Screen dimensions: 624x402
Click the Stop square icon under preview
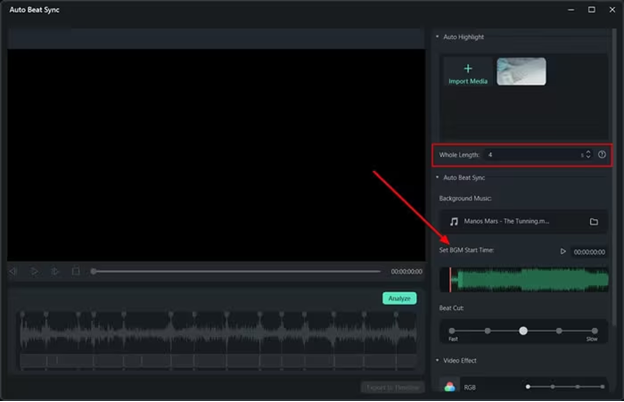click(x=76, y=271)
